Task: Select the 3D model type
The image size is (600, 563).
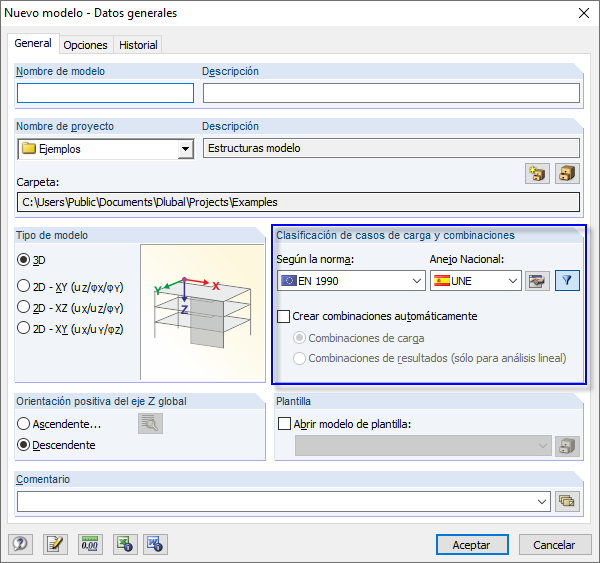Action: pyautogui.click(x=31, y=260)
